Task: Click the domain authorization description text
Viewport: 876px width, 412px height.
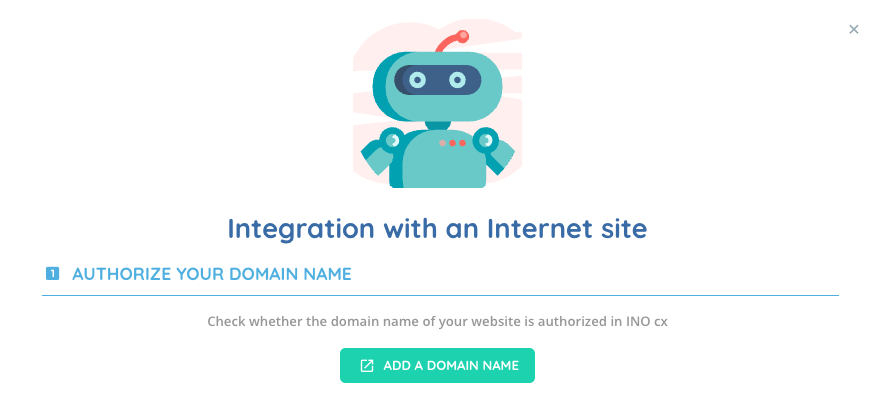Action: coord(437,322)
